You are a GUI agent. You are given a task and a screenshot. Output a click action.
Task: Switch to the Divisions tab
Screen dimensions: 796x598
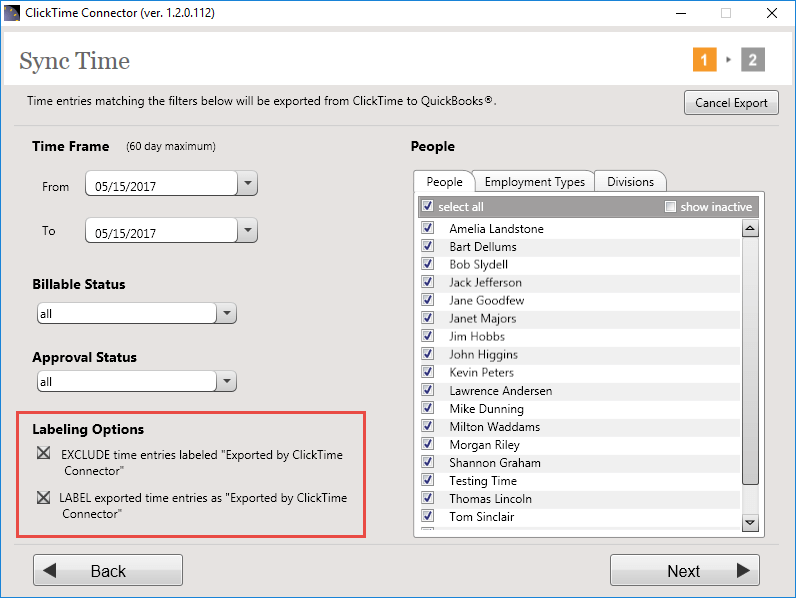pyautogui.click(x=630, y=182)
